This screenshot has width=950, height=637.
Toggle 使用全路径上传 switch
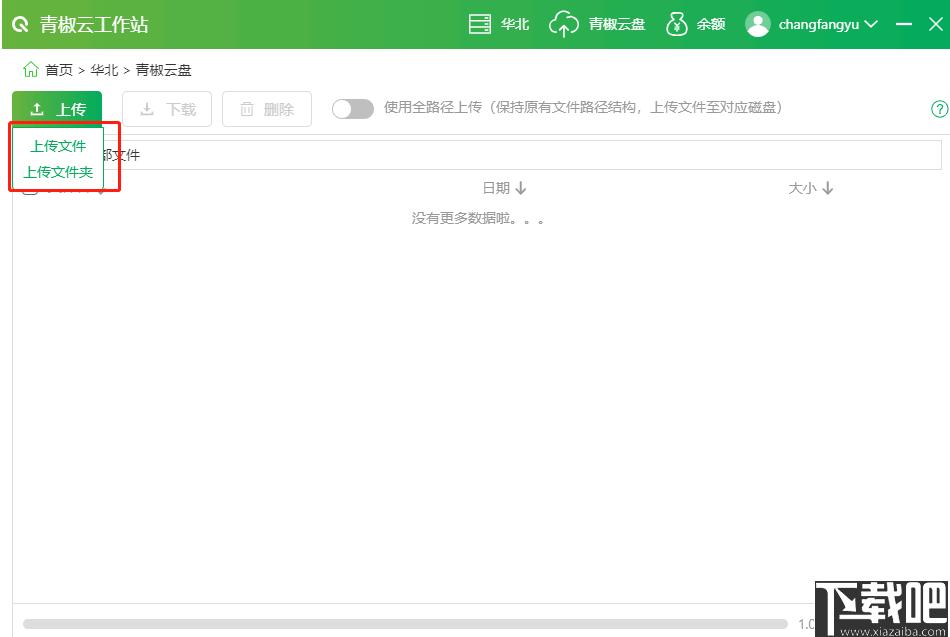coord(353,109)
